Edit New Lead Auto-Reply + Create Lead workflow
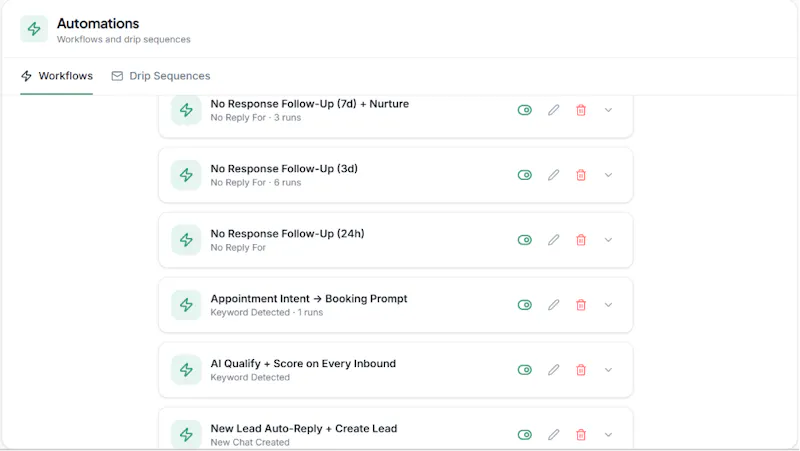Image resolution: width=800 pixels, height=451 pixels. click(x=554, y=435)
